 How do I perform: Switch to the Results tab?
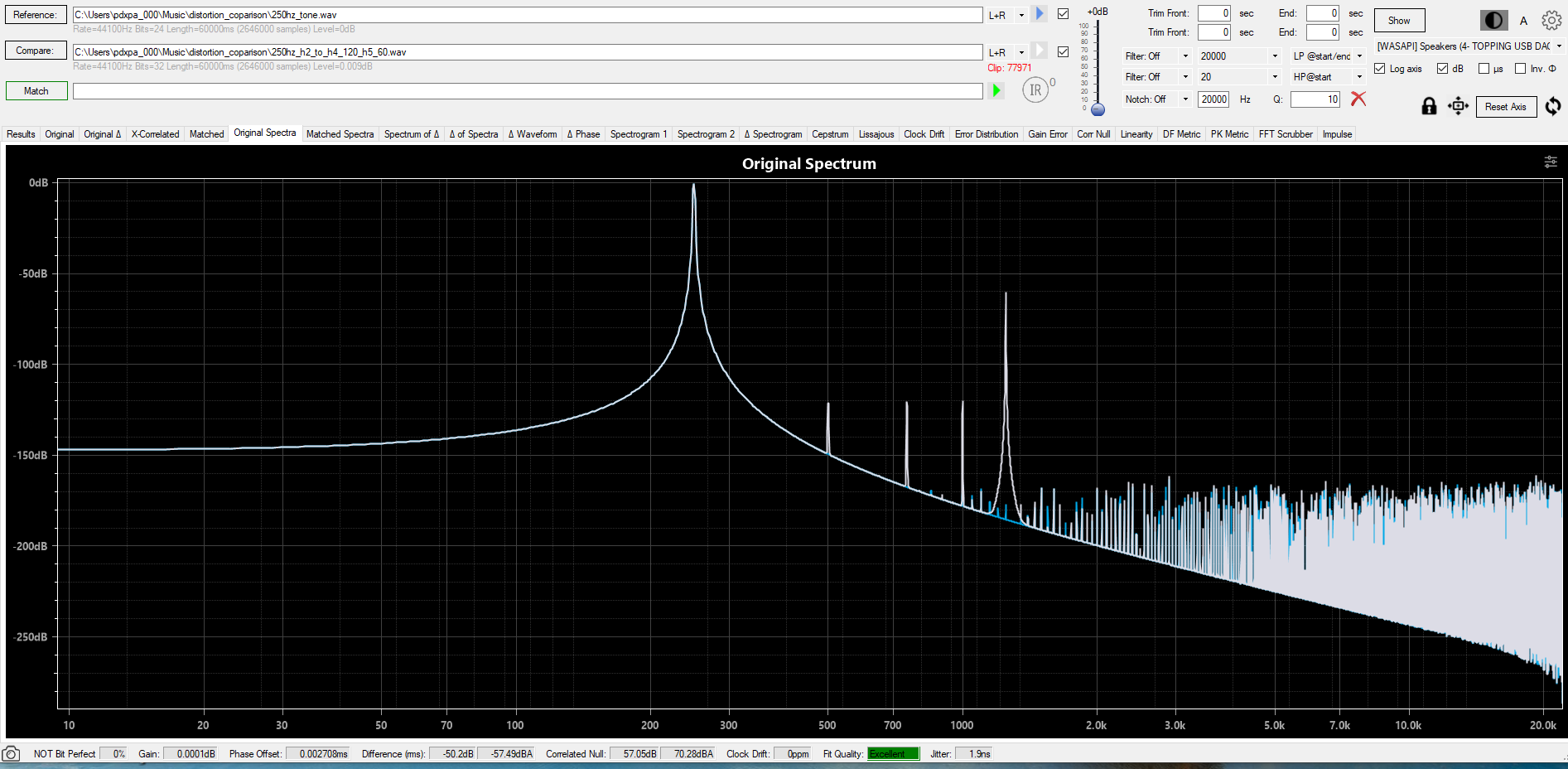21,134
